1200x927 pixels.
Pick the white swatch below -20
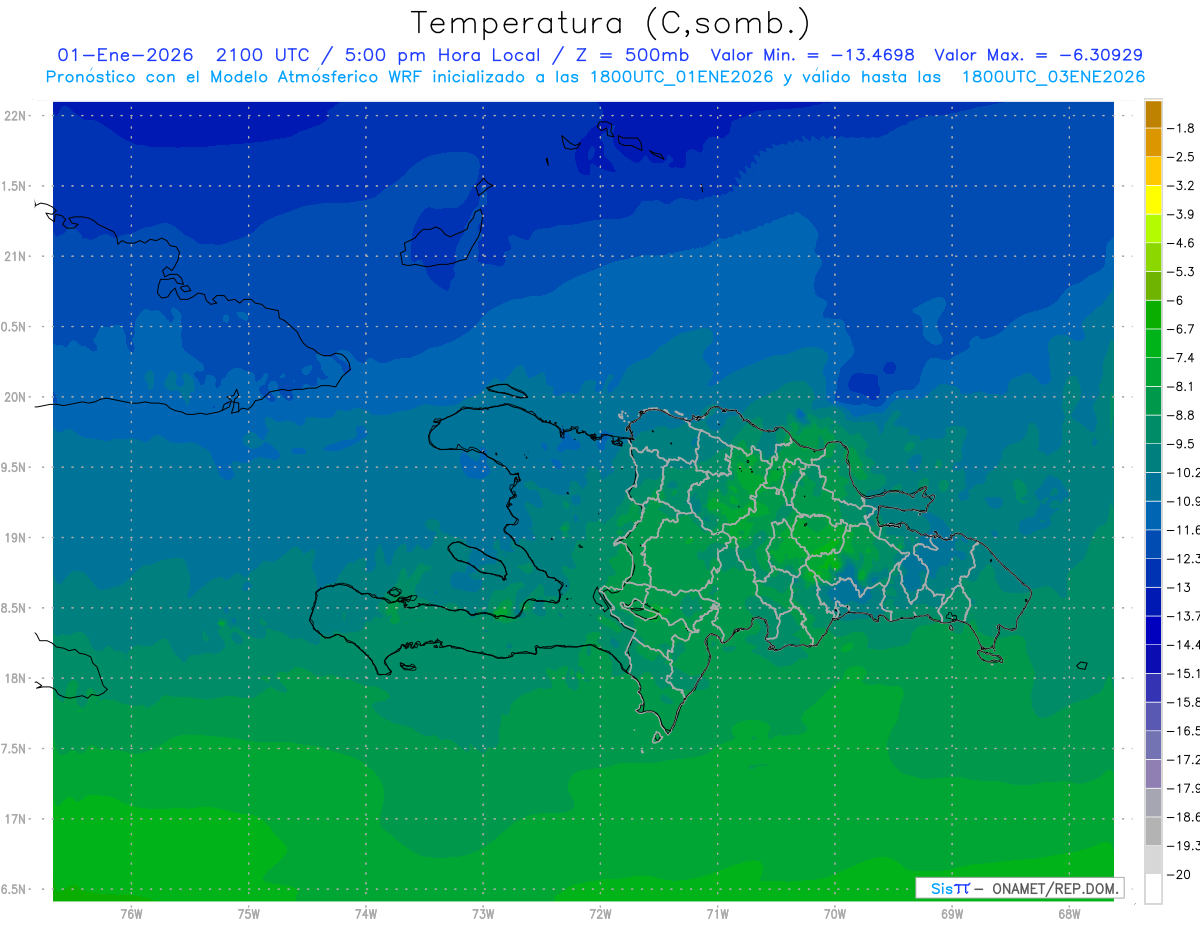1153,889
